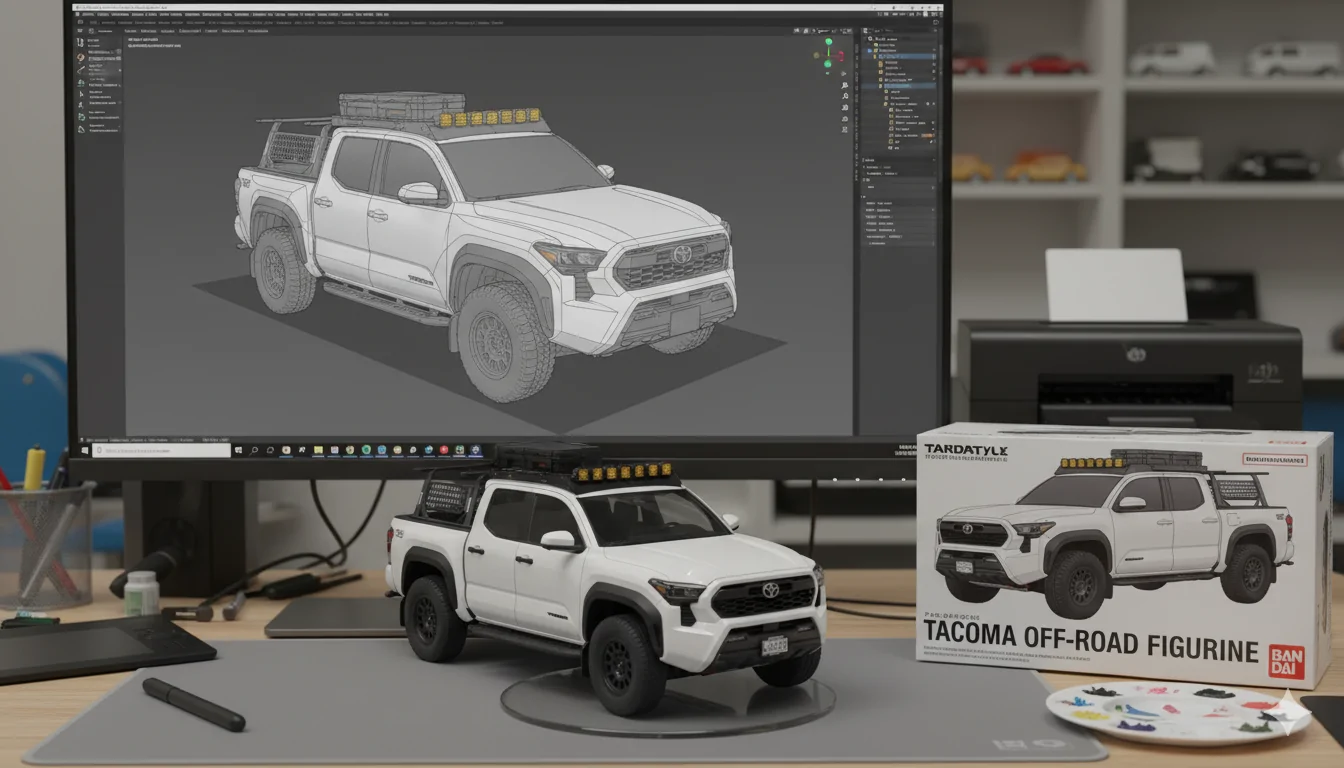Select the orange round tool in left toolbar

(x=81, y=57)
